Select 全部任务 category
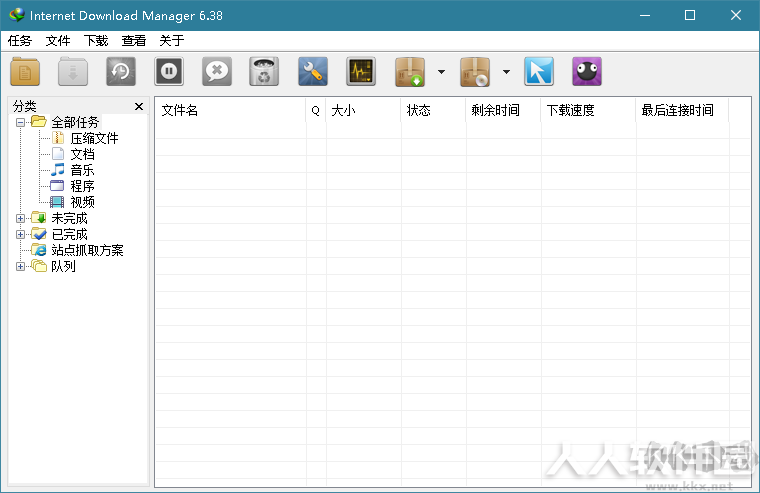Image resolution: width=760 pixels, height=493 pixels. point(75,122)
